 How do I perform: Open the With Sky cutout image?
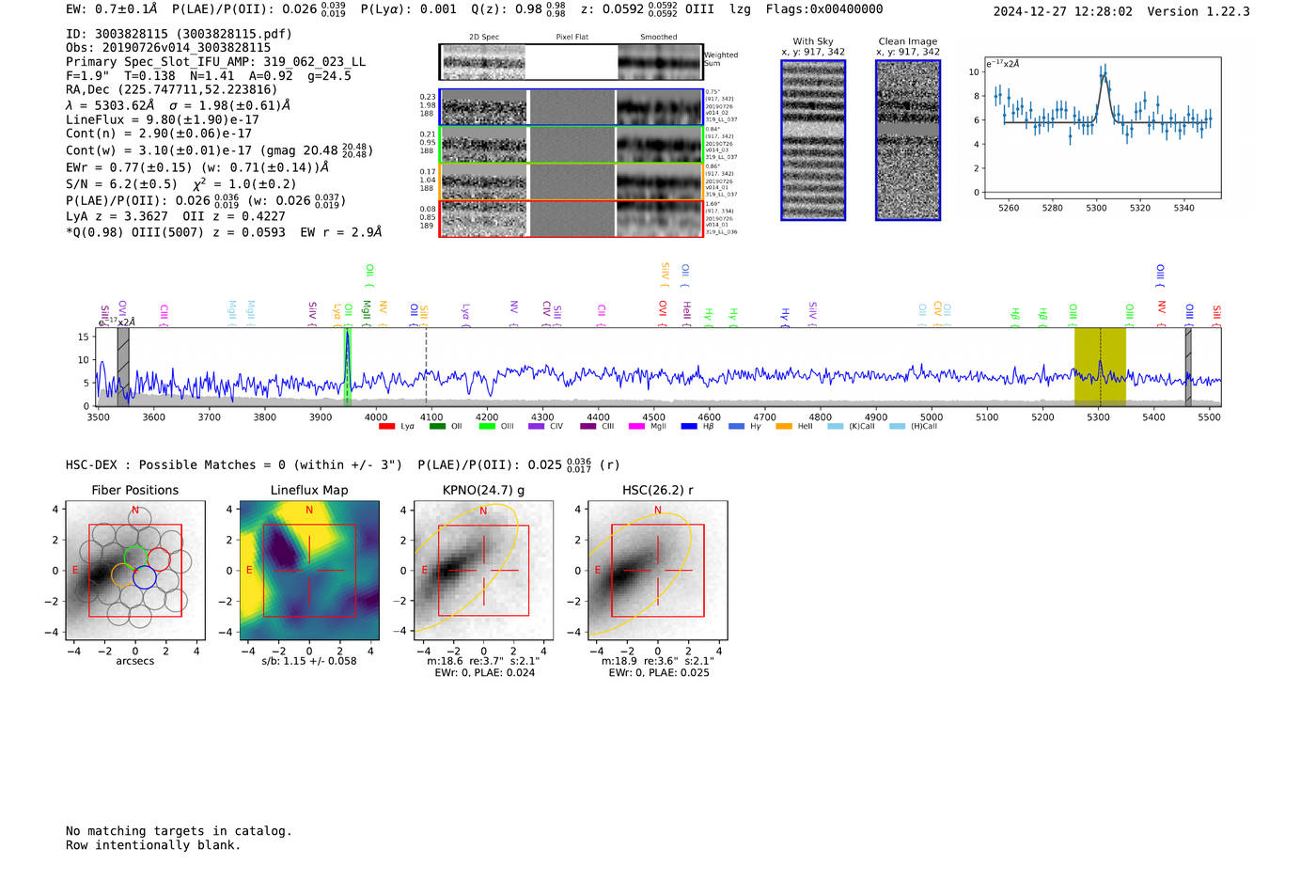(x=813, y=140)
